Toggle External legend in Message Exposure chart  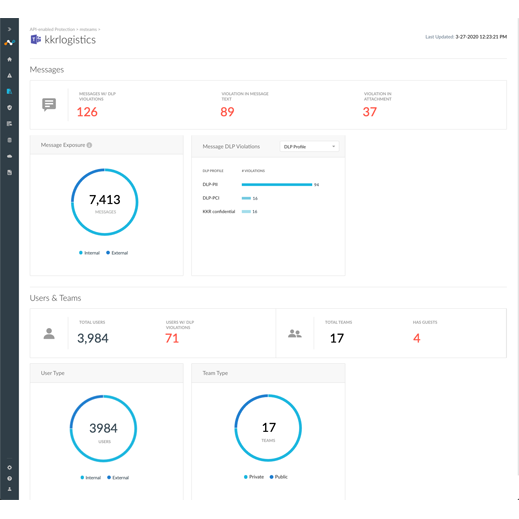pos(117,253)
